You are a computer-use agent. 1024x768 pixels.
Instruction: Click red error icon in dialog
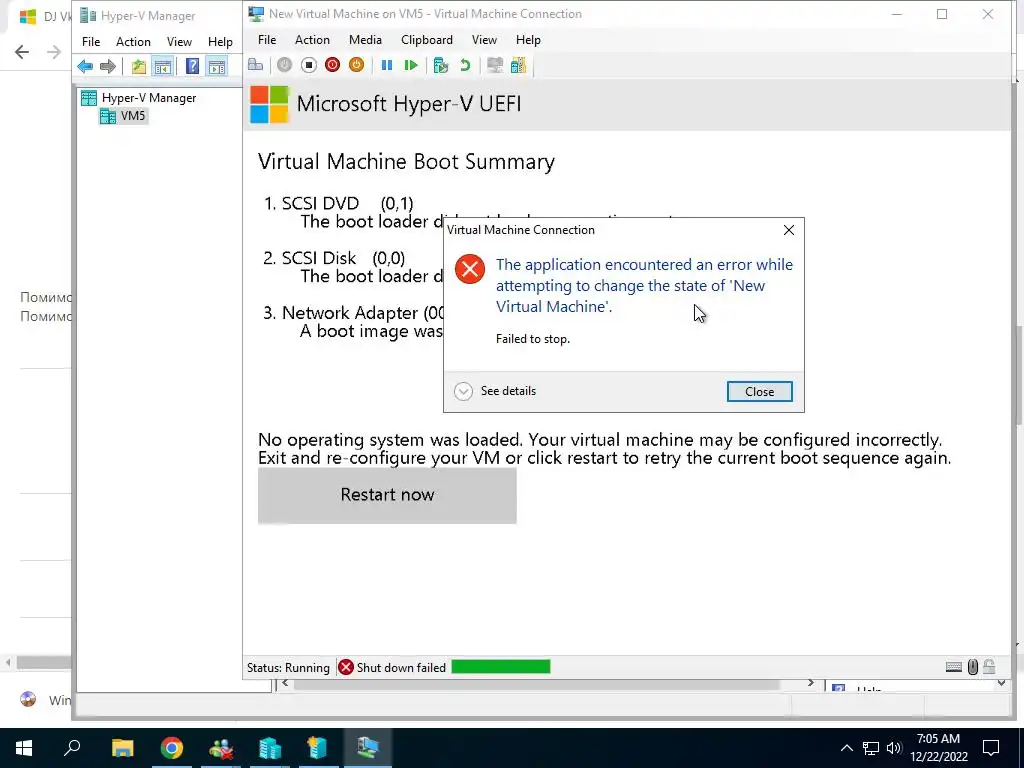(470, 269)
